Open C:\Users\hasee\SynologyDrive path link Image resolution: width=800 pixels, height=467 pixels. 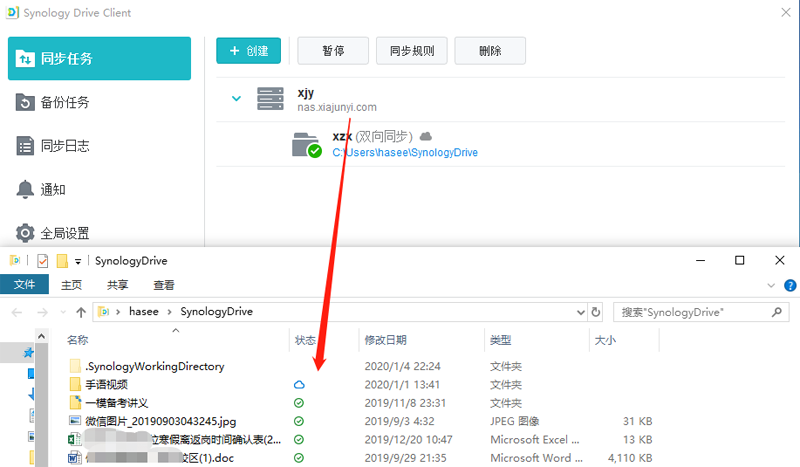[x=405, y=153]
